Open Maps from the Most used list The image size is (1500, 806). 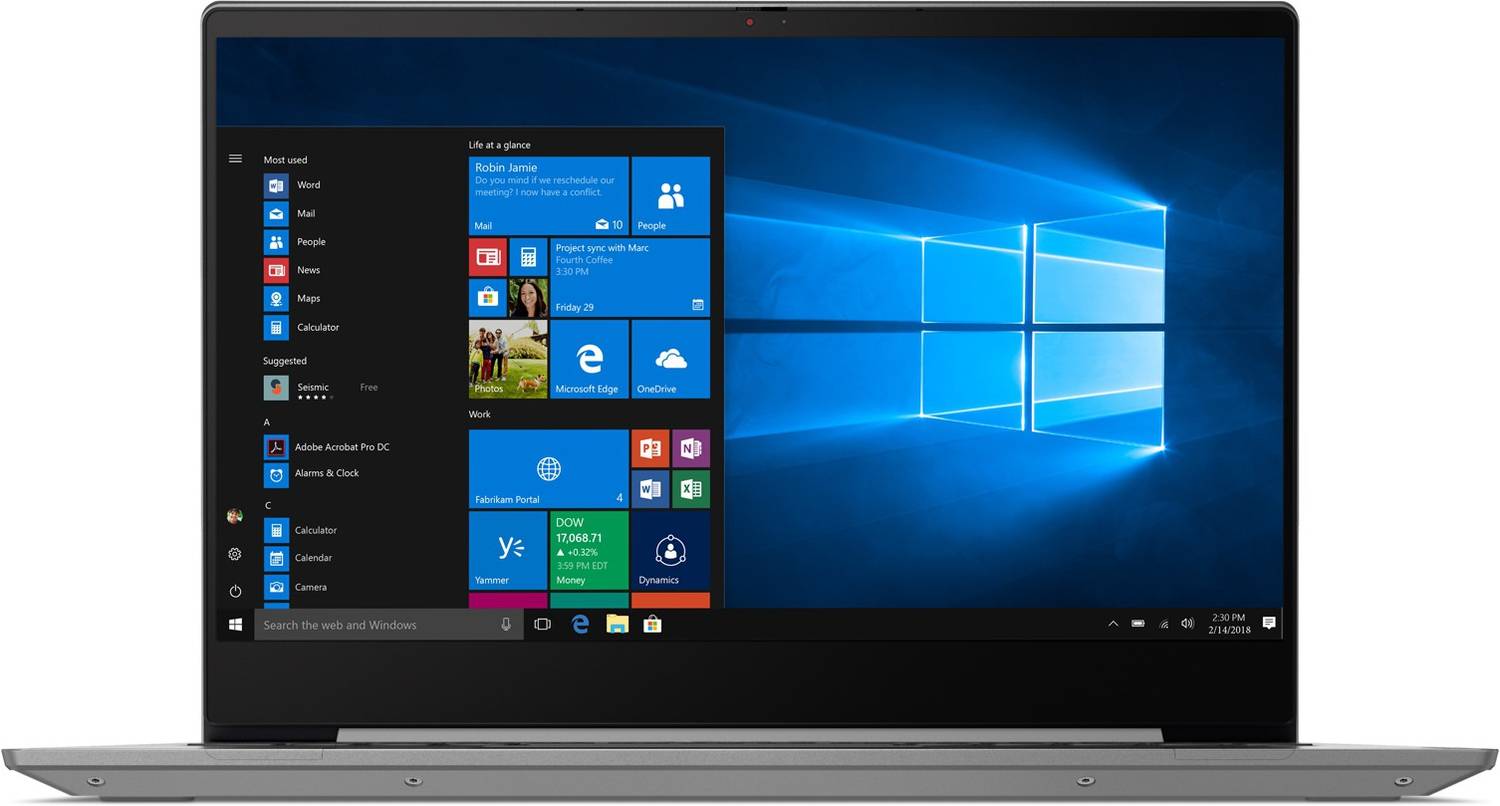point(308,298)
